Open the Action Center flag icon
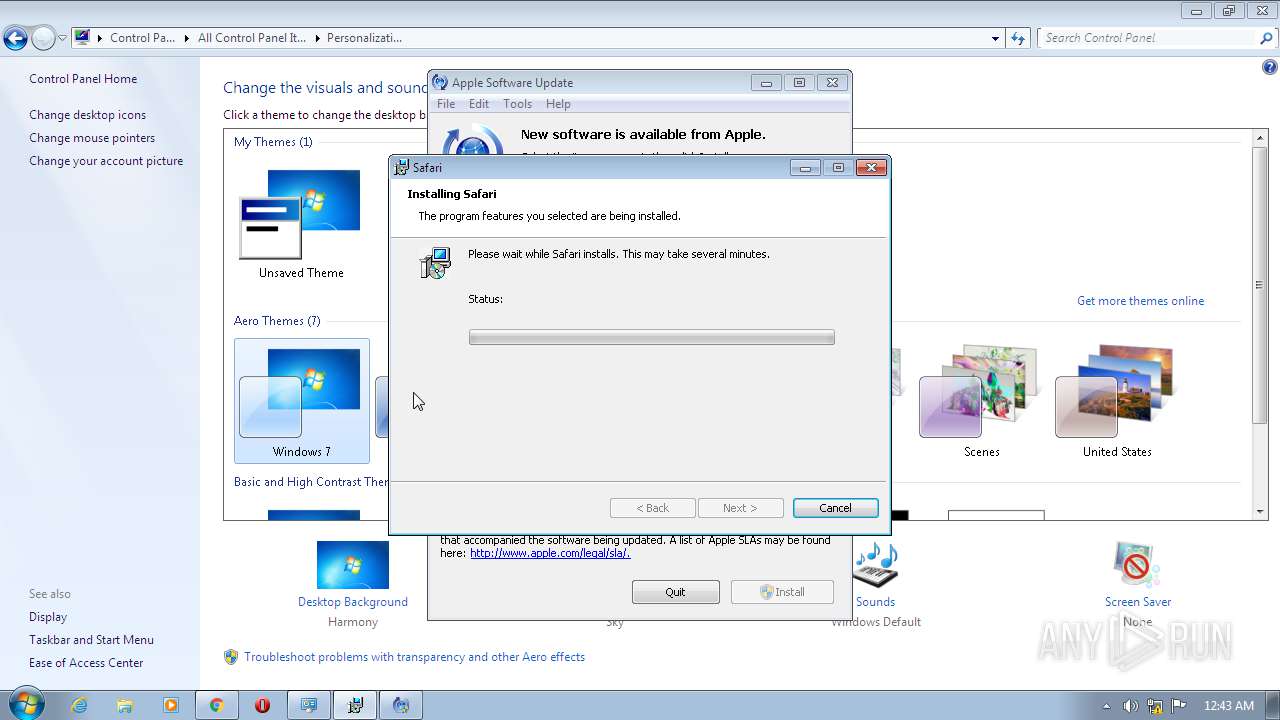Screen dimensions: 1280x720 1179,706
